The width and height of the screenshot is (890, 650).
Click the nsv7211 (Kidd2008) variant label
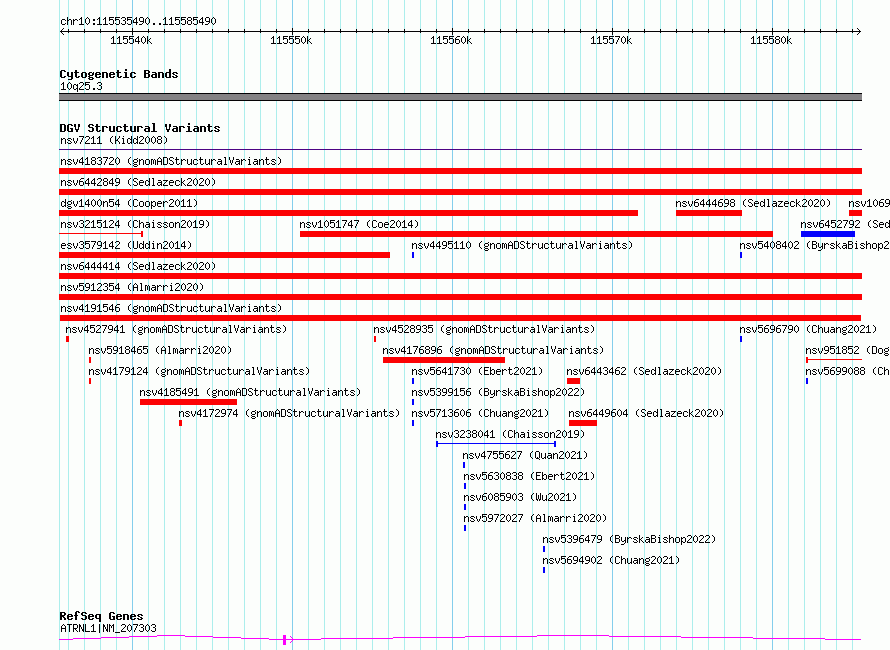[x=114, y=140]
